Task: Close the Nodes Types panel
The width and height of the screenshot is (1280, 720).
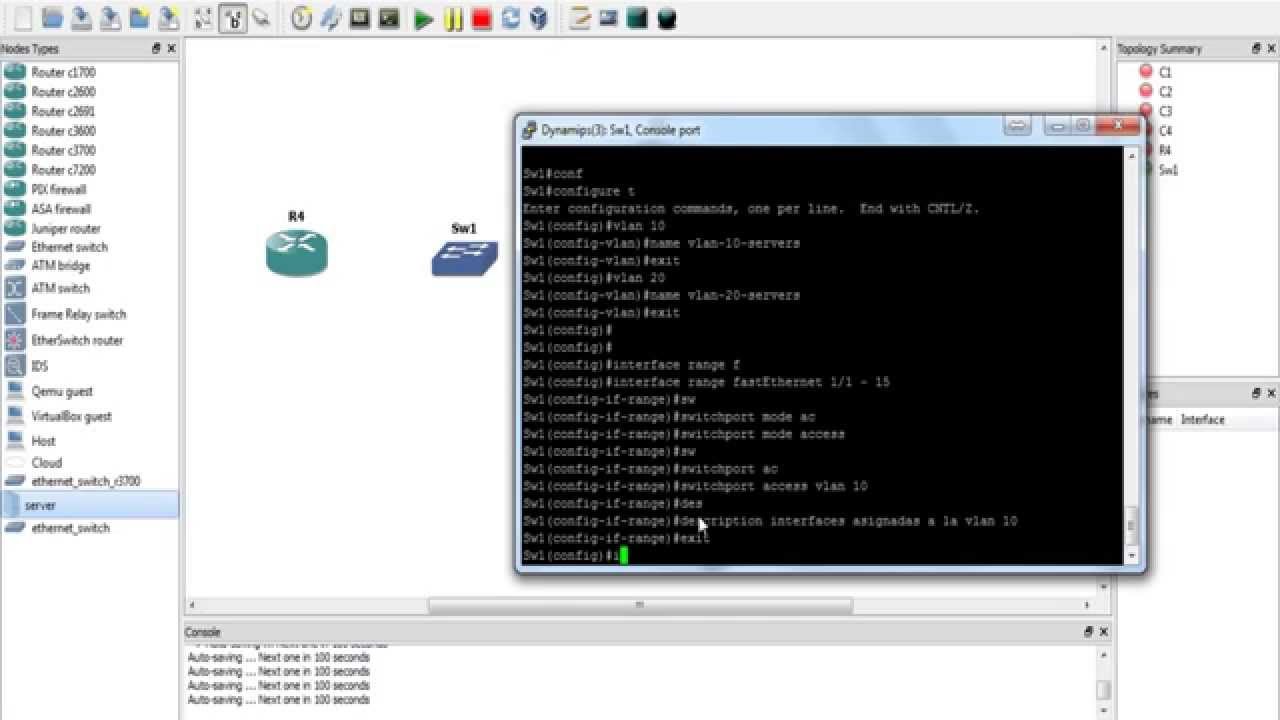Action: pyautogui.click(x=171, y=48)
